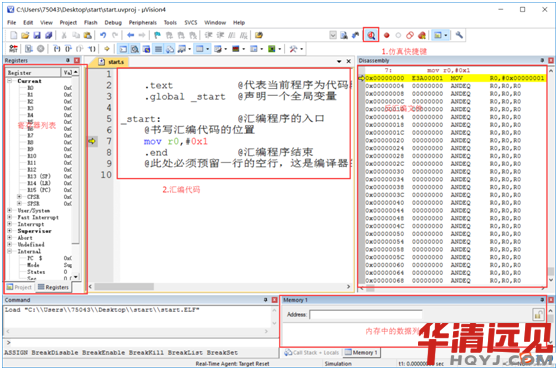Viewport: 558px width, 370px height.
Task: Open the Peripherals menu
Action: pyautogui.click(x=142, y=22)
